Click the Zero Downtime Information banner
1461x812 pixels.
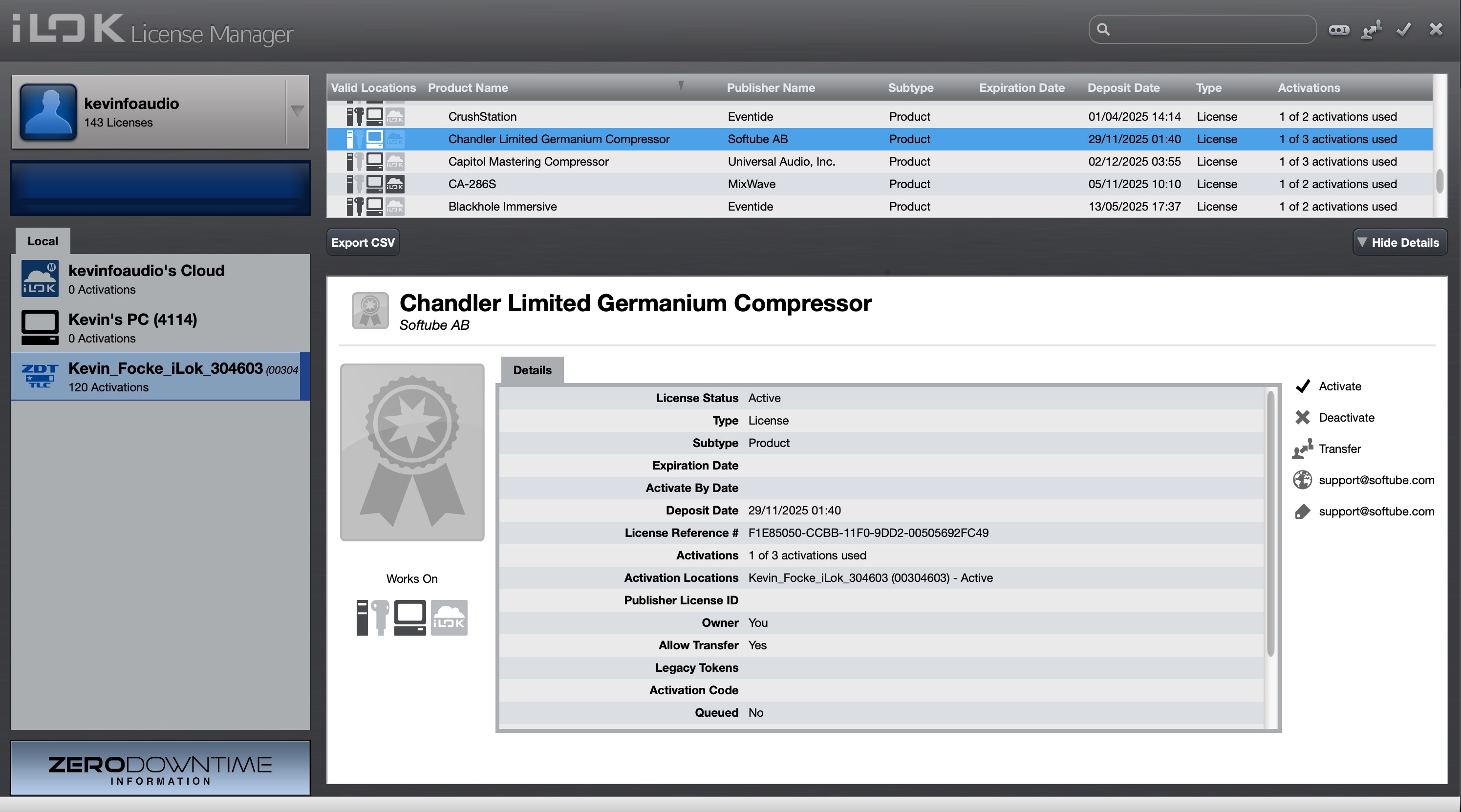tap(160, 769)
